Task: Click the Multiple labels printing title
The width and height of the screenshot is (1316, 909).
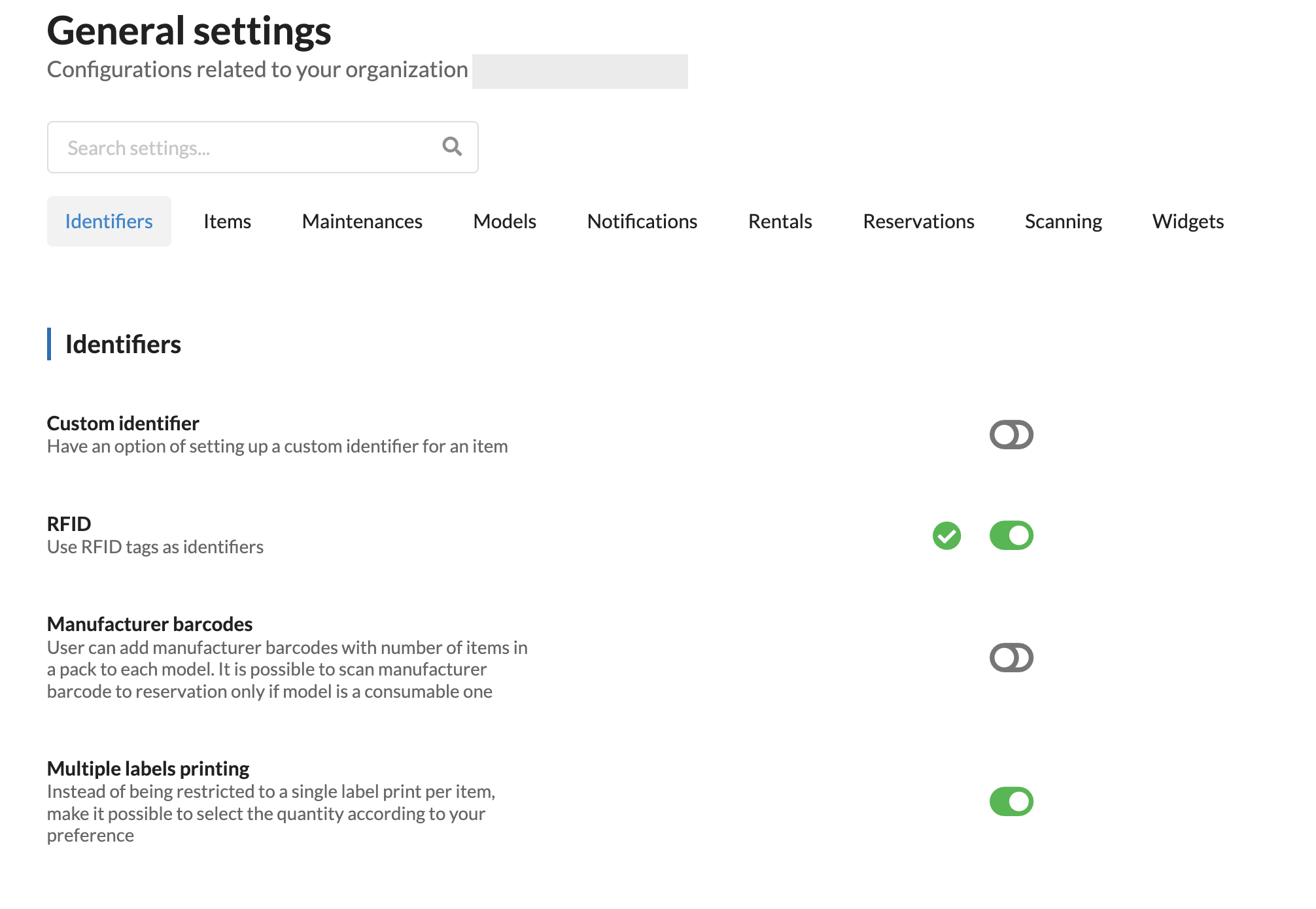Action: coord(148,768)
